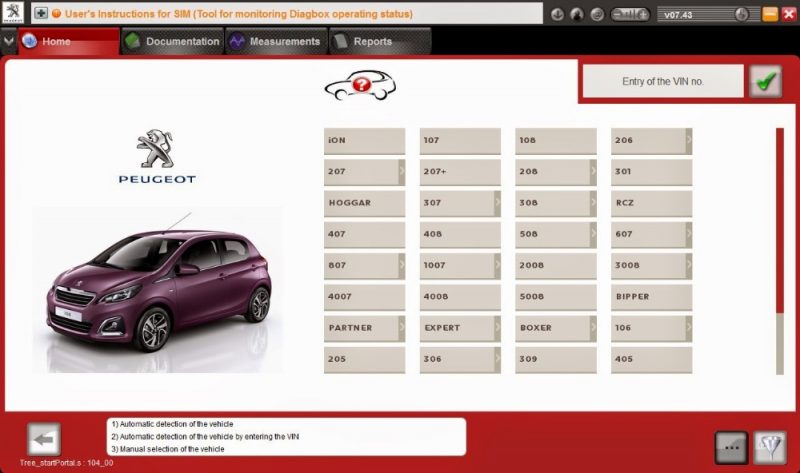Click the three dots button
800x473 pixels.
(731, 447)
